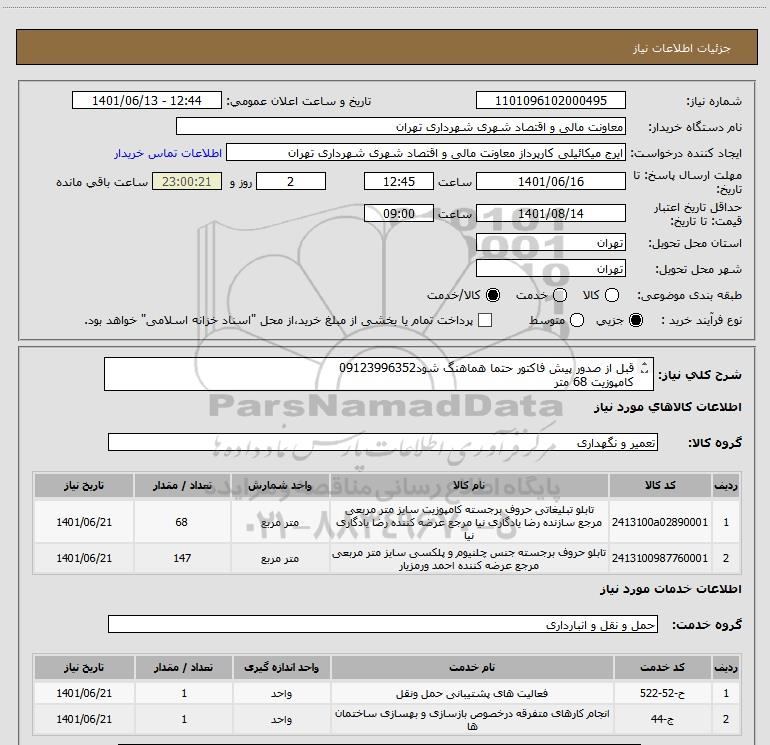Click the validity time field 09:00
This screenshot has width=770, height=745.
pos(399,213)
